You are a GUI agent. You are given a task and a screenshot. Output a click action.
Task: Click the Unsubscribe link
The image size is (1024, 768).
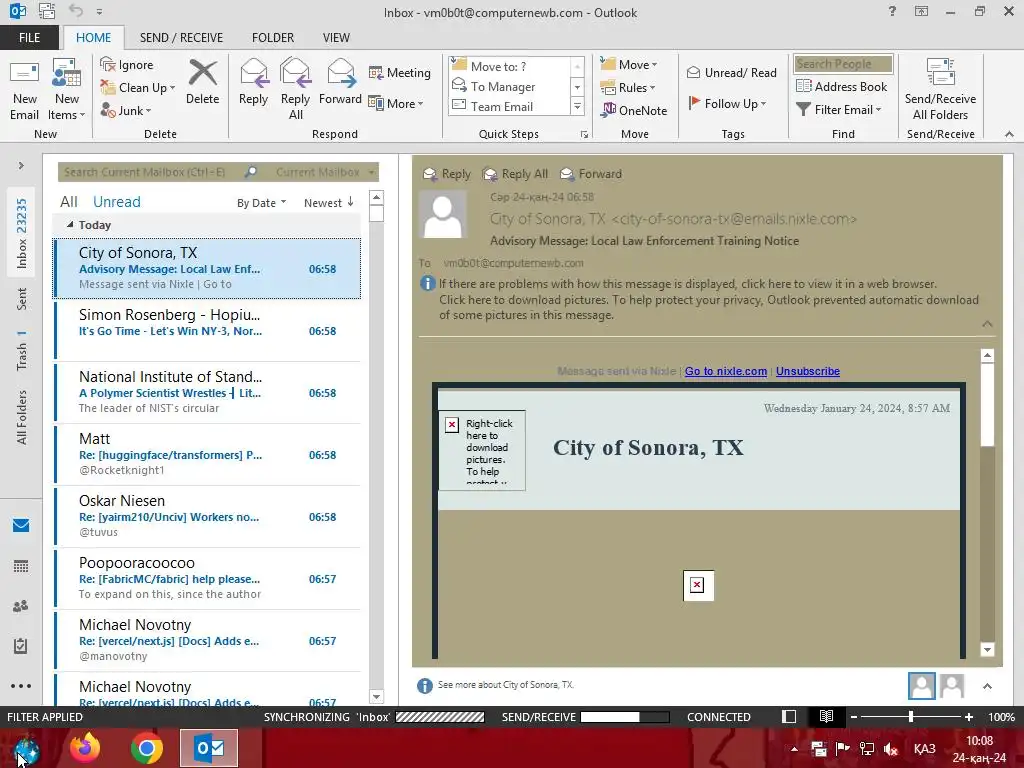tap(808, 371)
